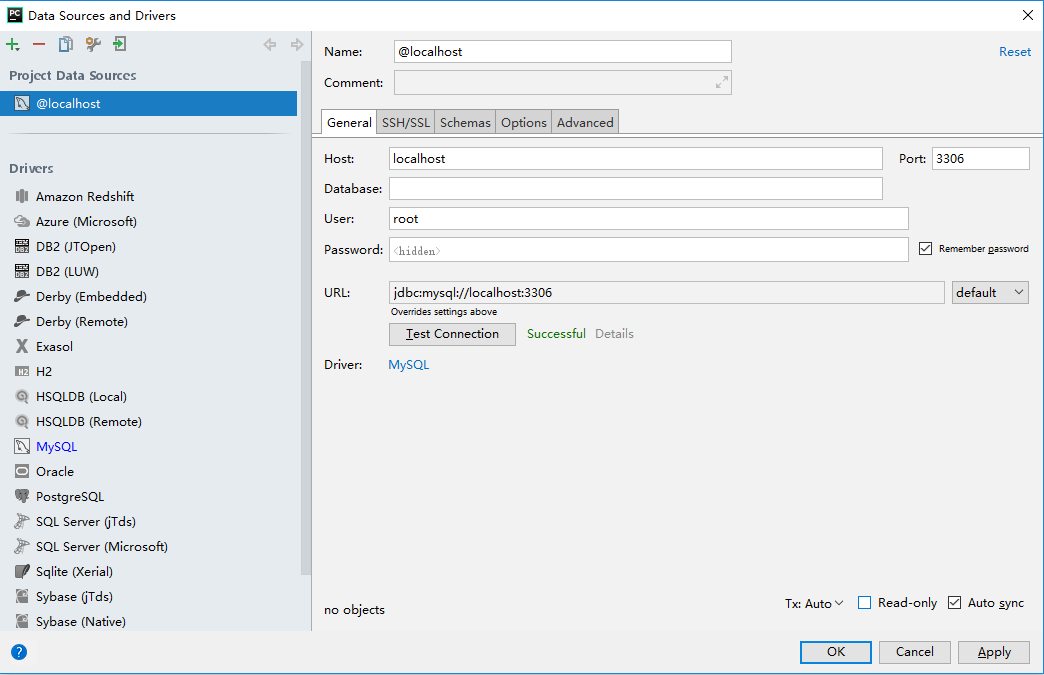1044x675 pixels.
Task: Confirm with the OK button
Action: coord(836,652)
